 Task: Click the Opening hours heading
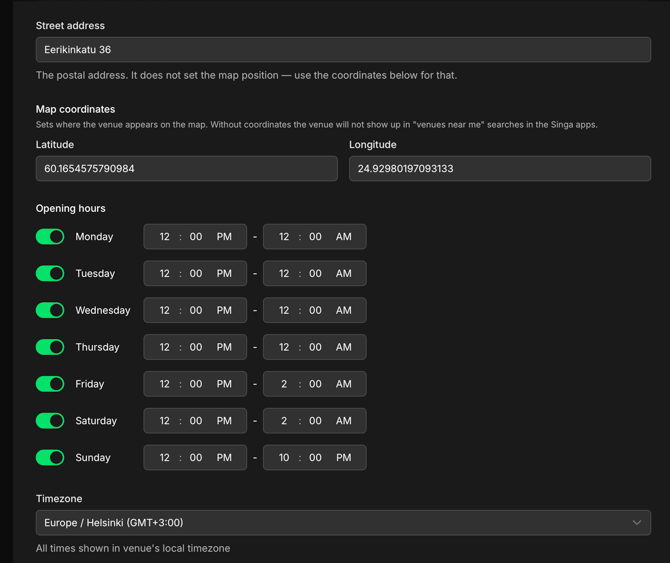(x=71, y=208)
